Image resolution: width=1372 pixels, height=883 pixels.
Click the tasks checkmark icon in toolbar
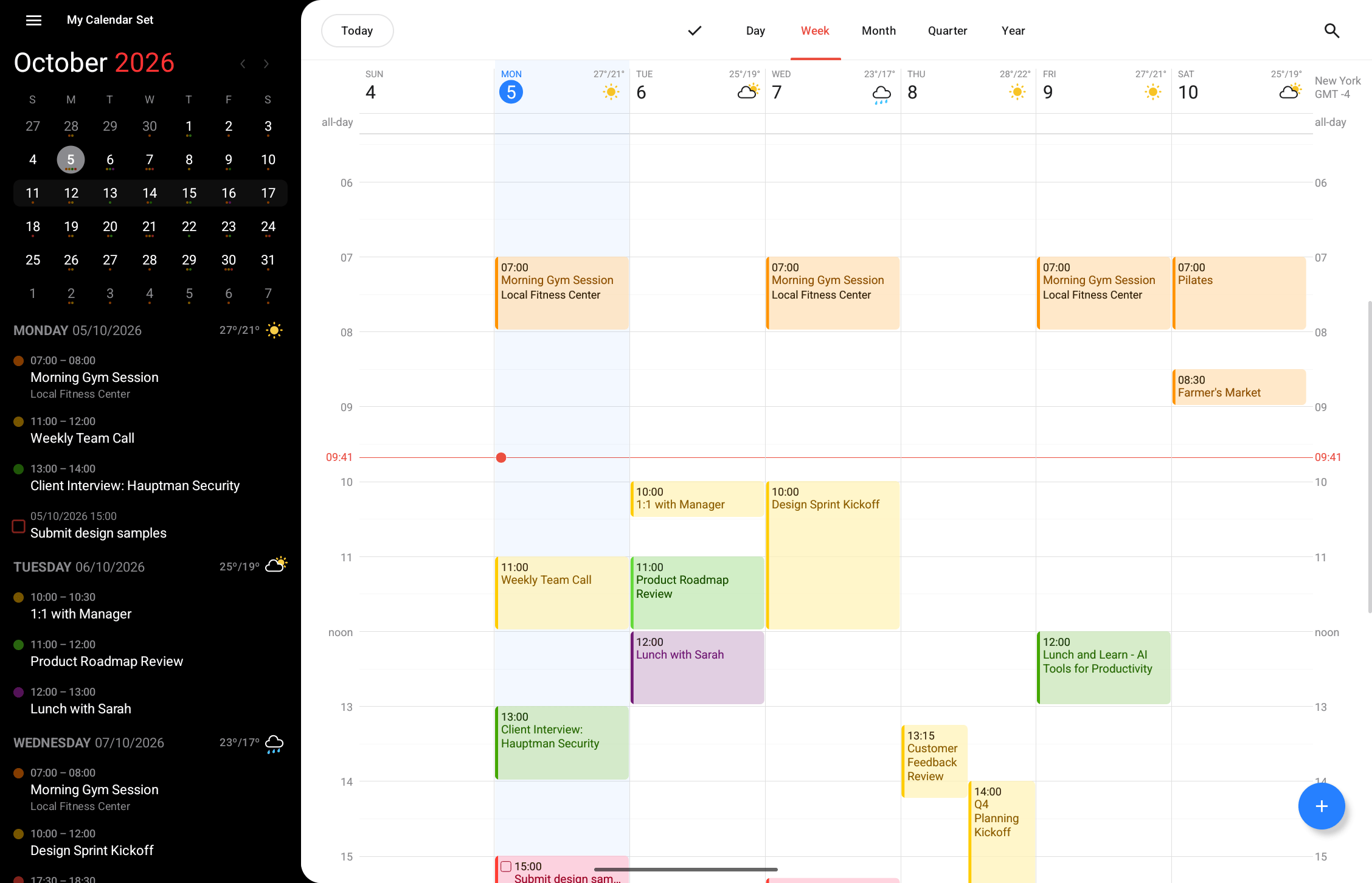(x=695, y=30)
